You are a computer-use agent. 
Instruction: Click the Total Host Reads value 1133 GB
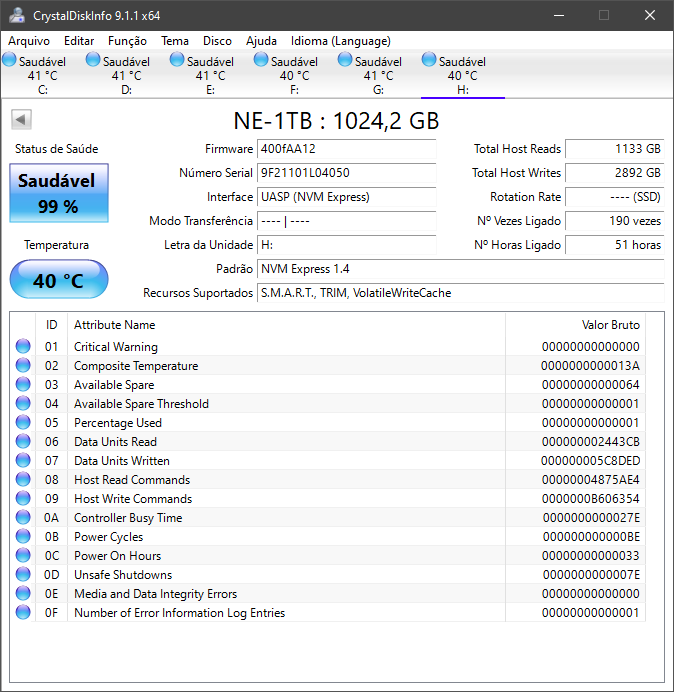click(x=614, y=149)
